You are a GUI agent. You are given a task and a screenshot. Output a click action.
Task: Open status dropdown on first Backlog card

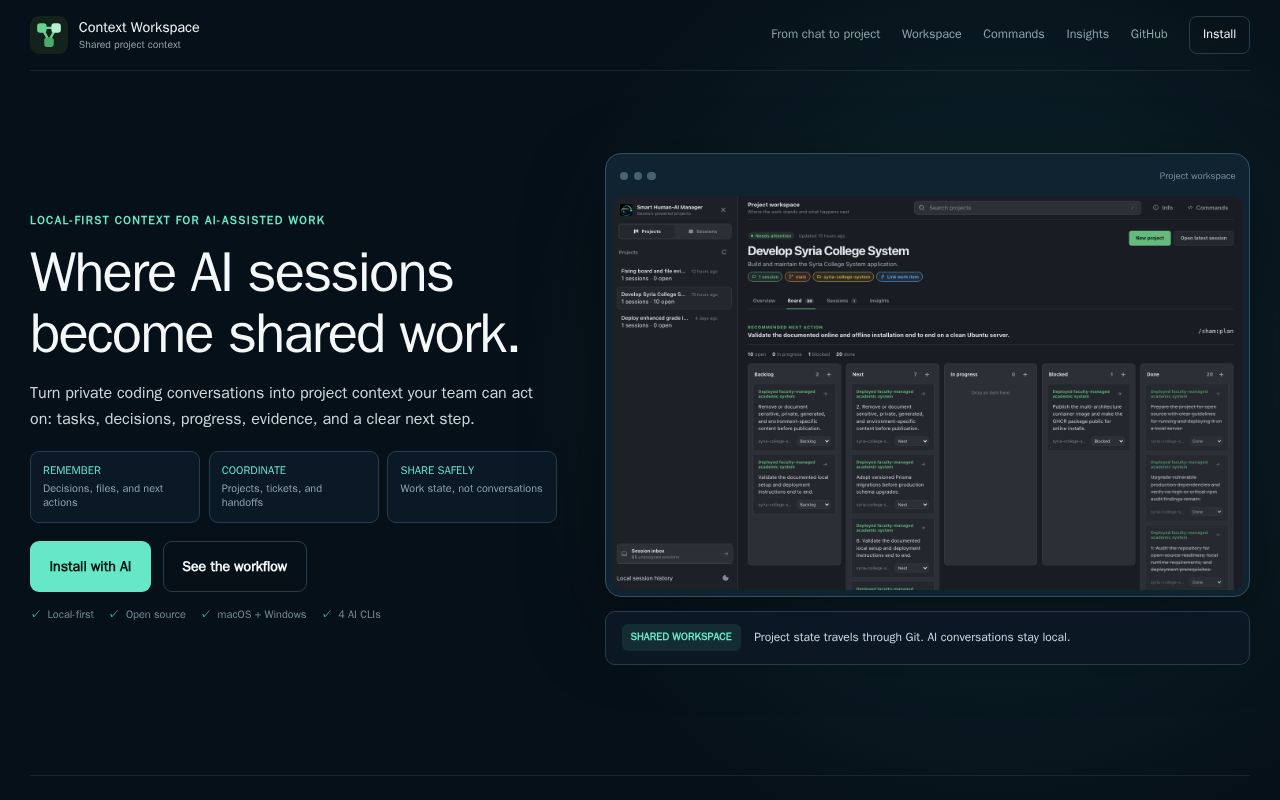[x=813, y=441]
